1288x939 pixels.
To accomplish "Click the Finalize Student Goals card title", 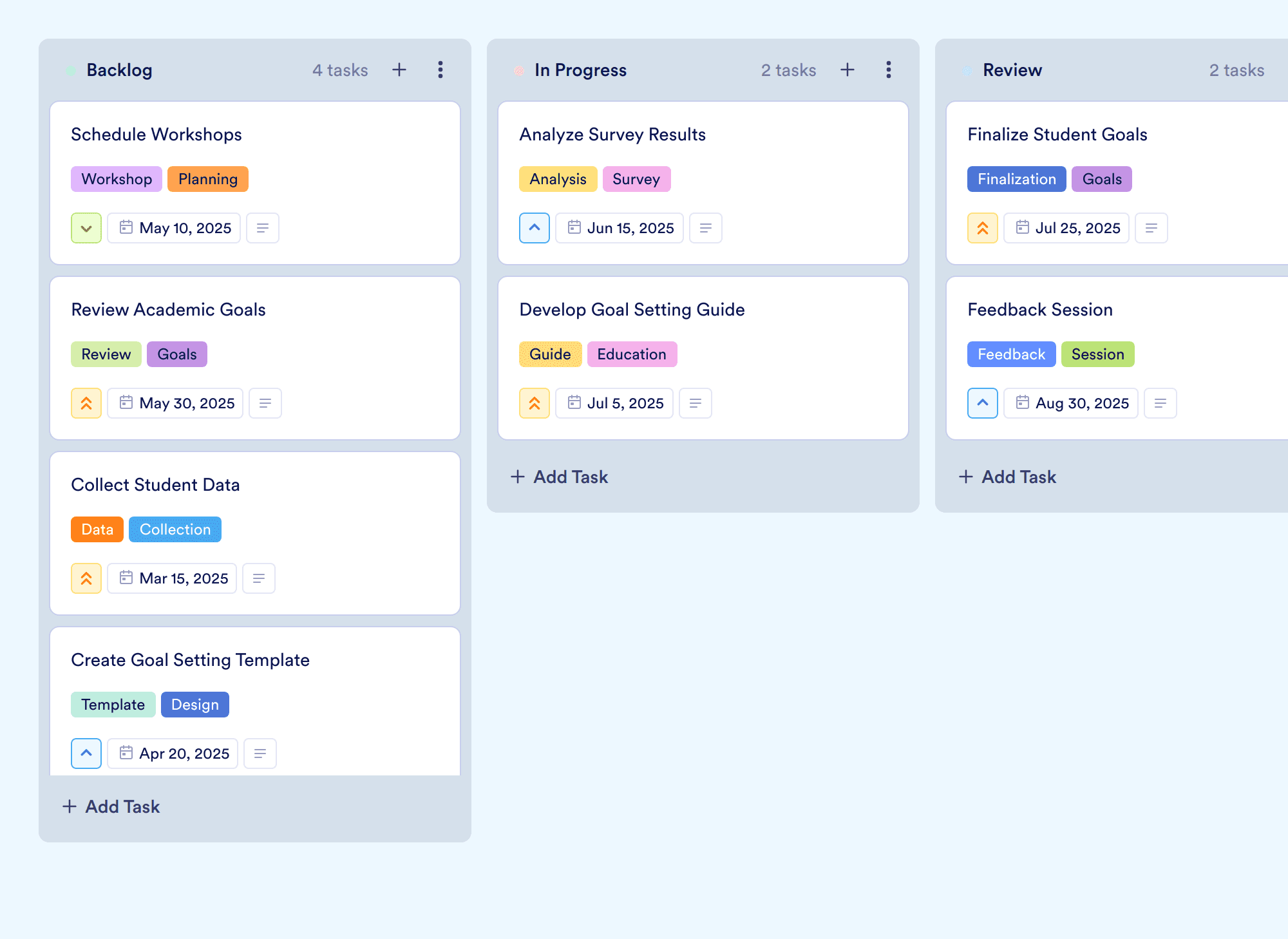I will [1057, 134].
